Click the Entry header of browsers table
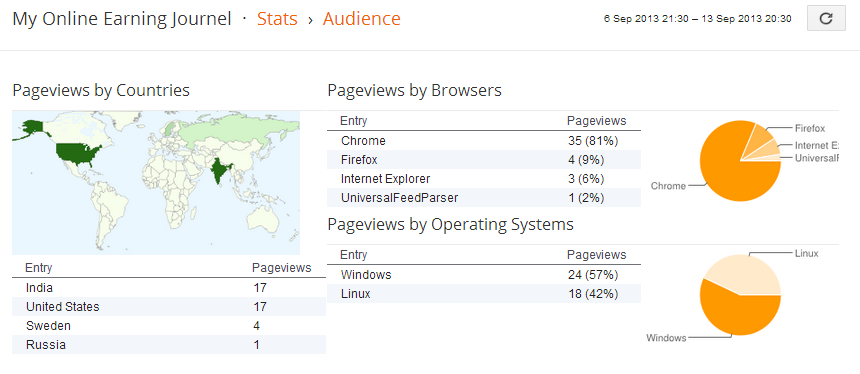The height and width of the screenshot is (374, 860). click(354, 121)
